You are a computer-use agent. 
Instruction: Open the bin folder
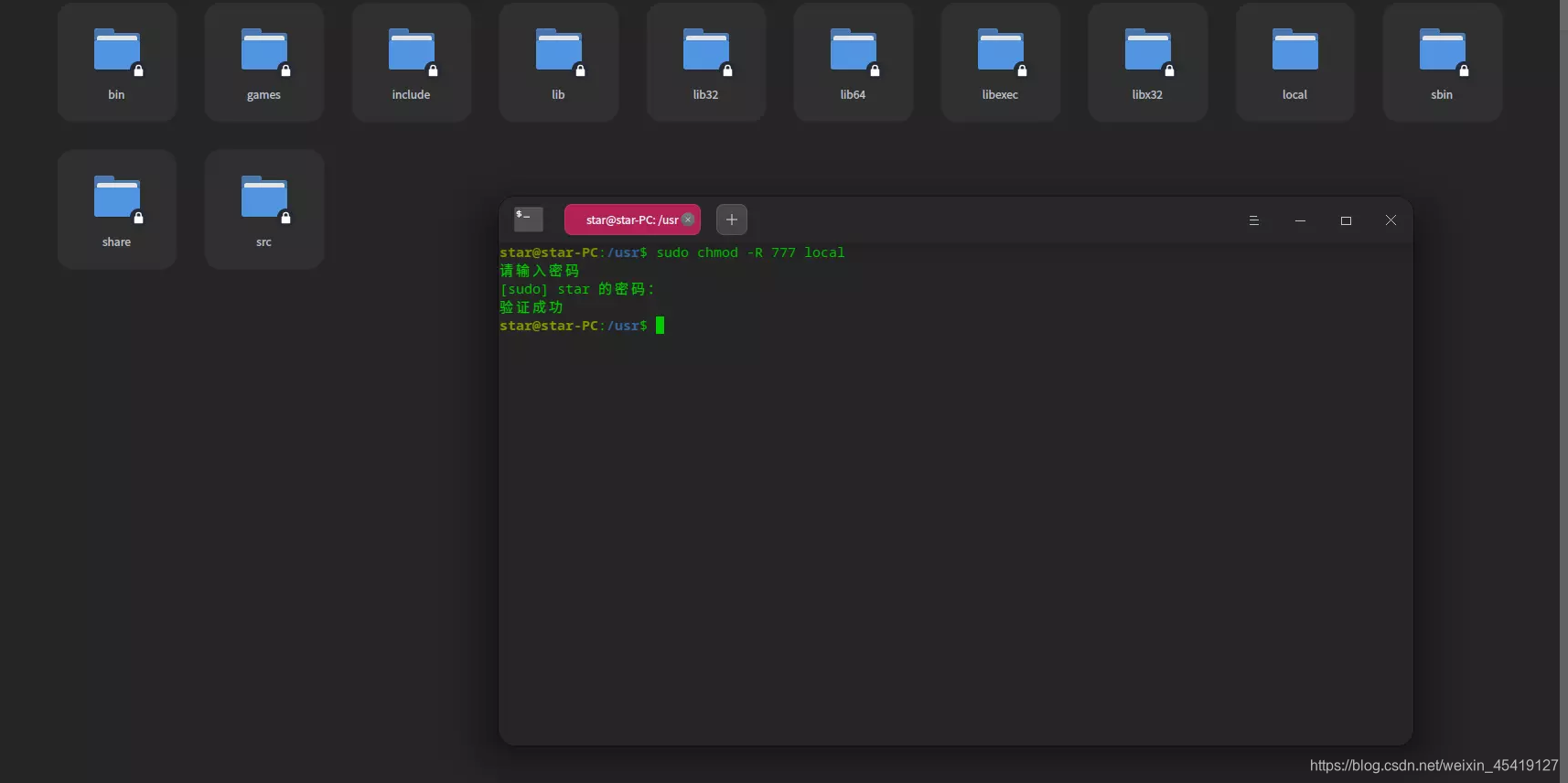coord(116,62)
